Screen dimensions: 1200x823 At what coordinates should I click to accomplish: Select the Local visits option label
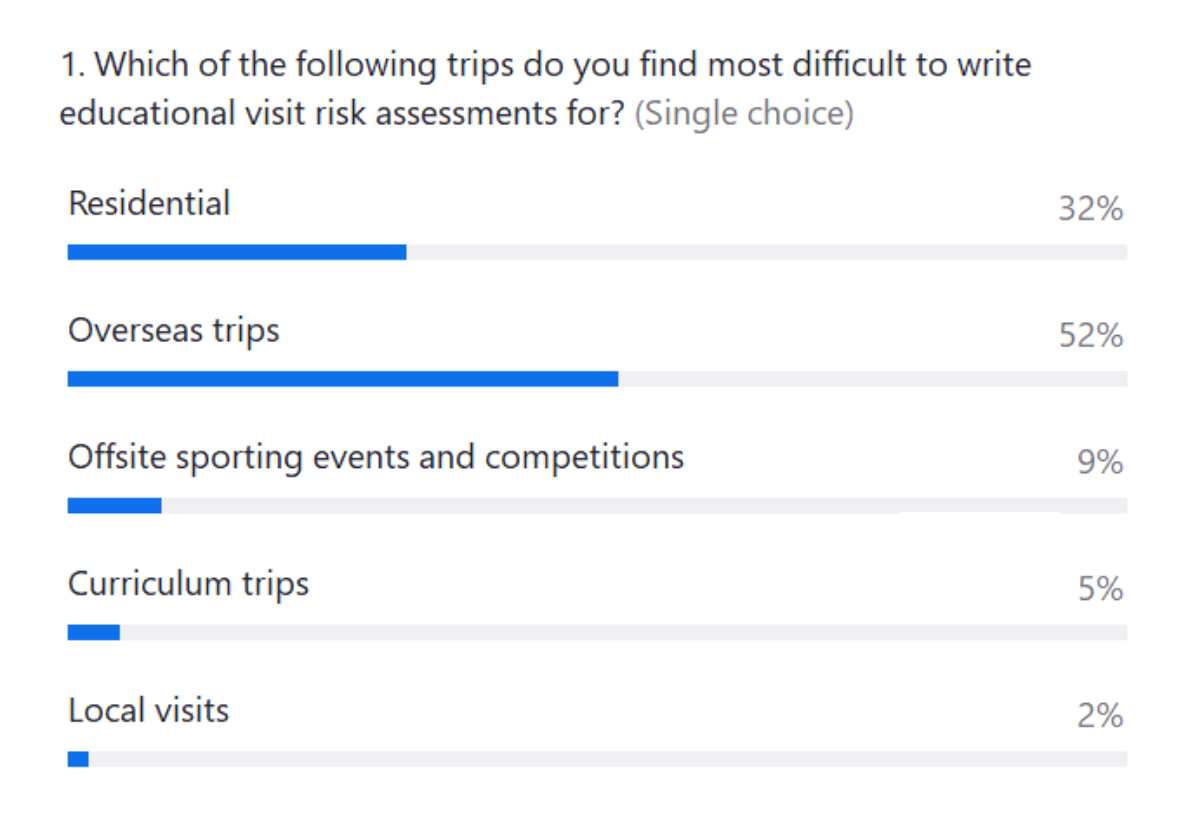[x=149, y=711]
